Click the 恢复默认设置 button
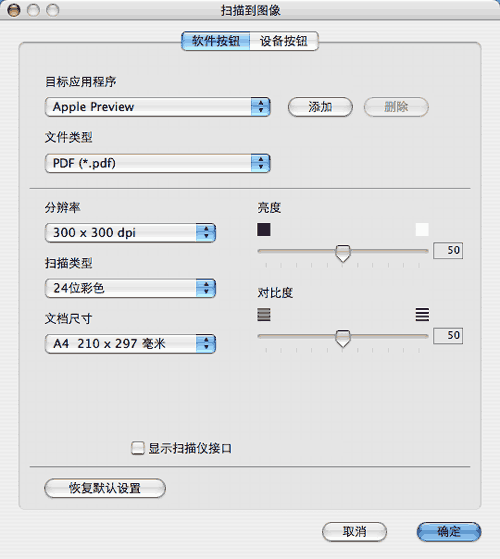This screenshot has height=559, width=500. (105, 488)
